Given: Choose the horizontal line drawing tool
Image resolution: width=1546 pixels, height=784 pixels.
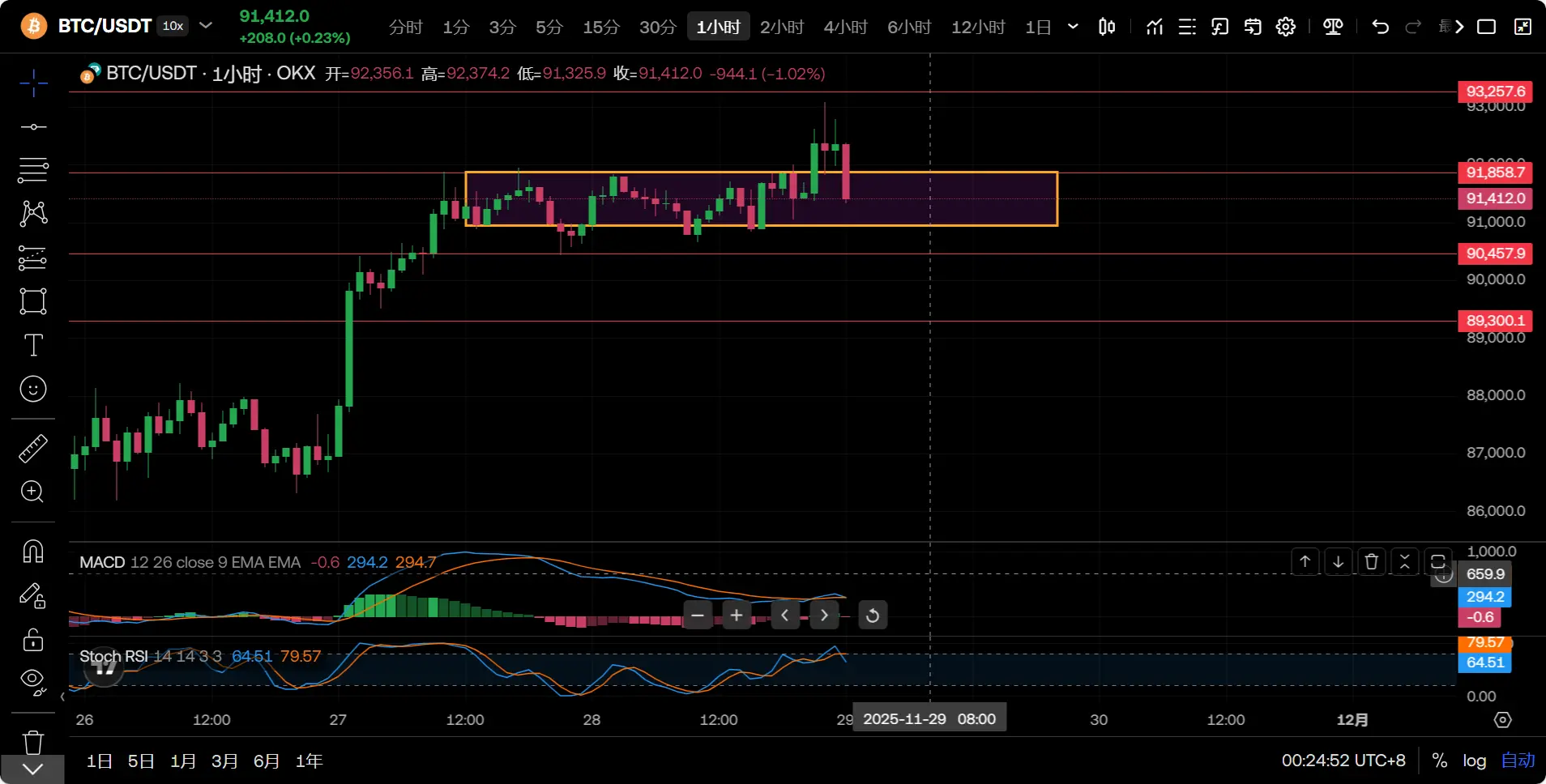Looking at the screenshot, I should tap(33, 127).
